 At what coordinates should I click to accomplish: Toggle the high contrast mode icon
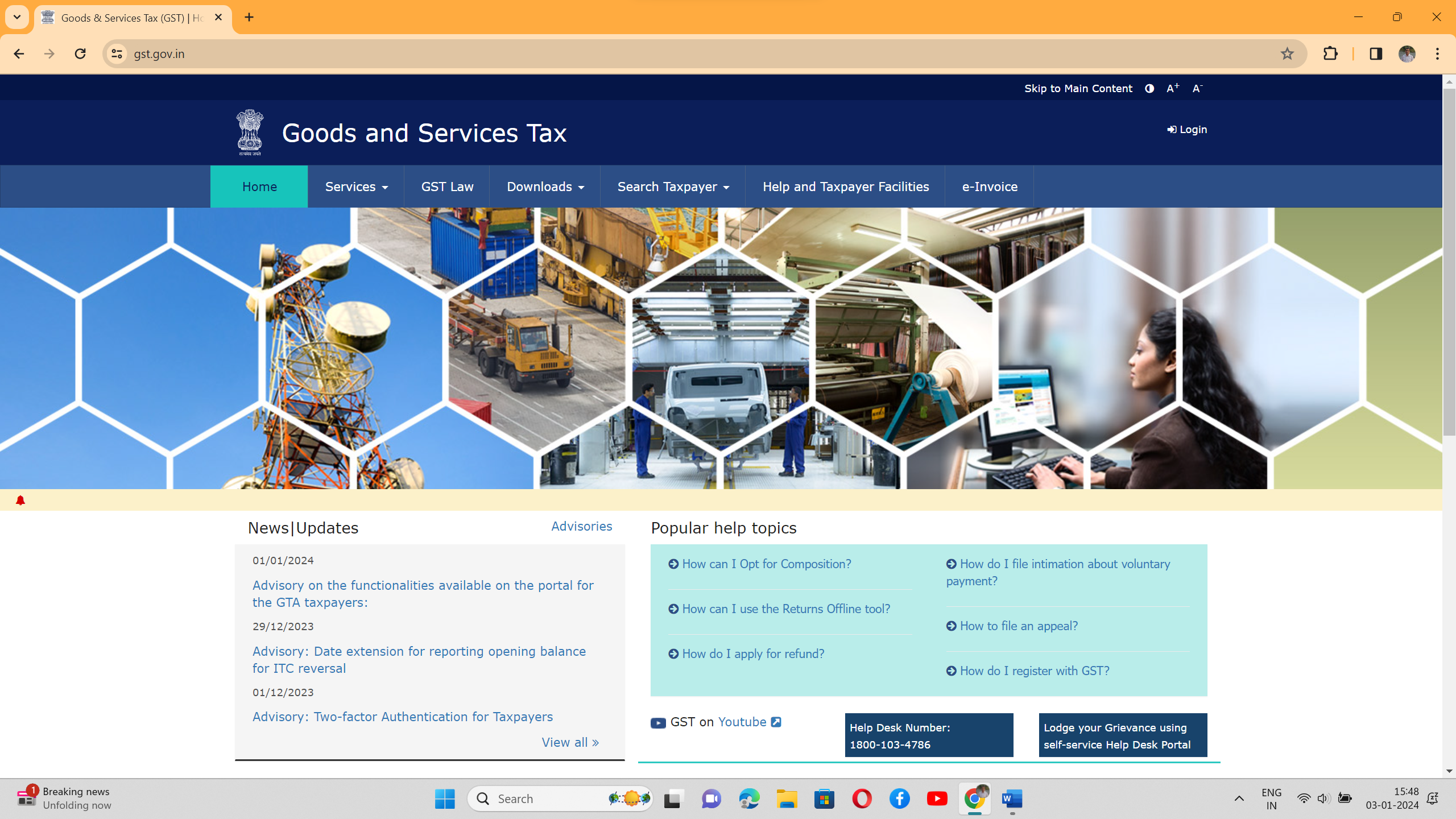point(1149,88)
